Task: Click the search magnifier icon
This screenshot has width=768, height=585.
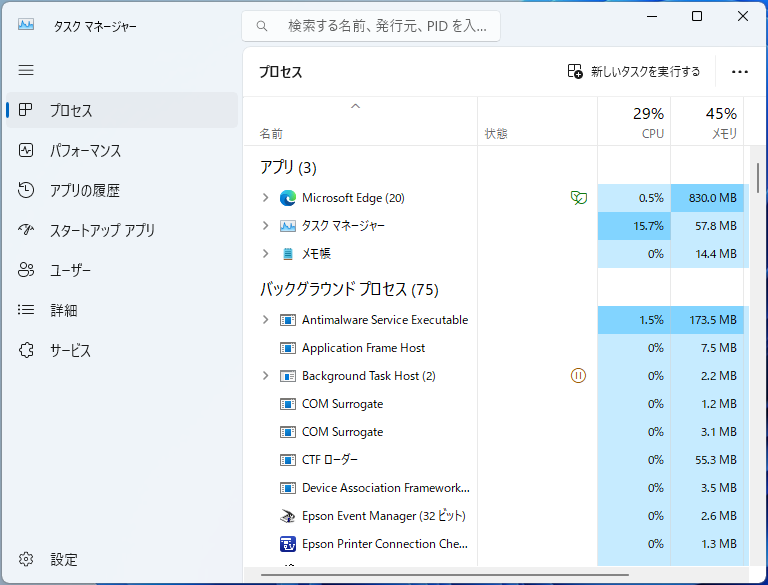Action: [x=262, y=26]
